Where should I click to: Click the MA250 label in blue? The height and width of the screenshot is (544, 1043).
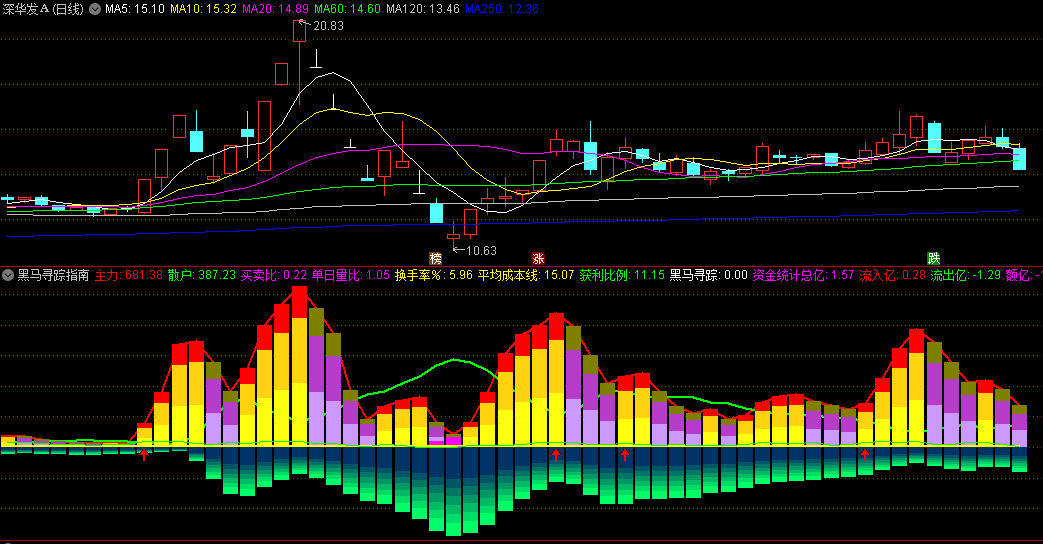[502, 9]
